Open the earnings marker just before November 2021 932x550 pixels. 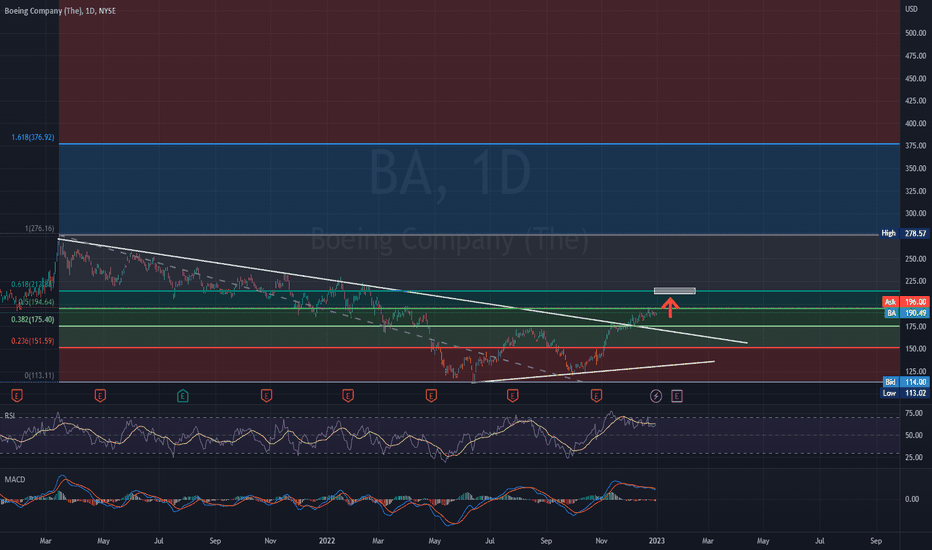pyautogui.click(x=266, y=395)
